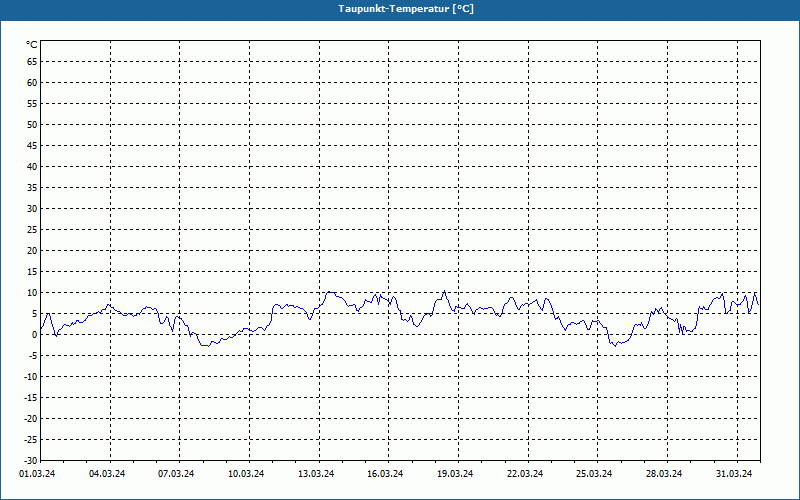Click the 10 y-axis label

[x=32, y=293]
